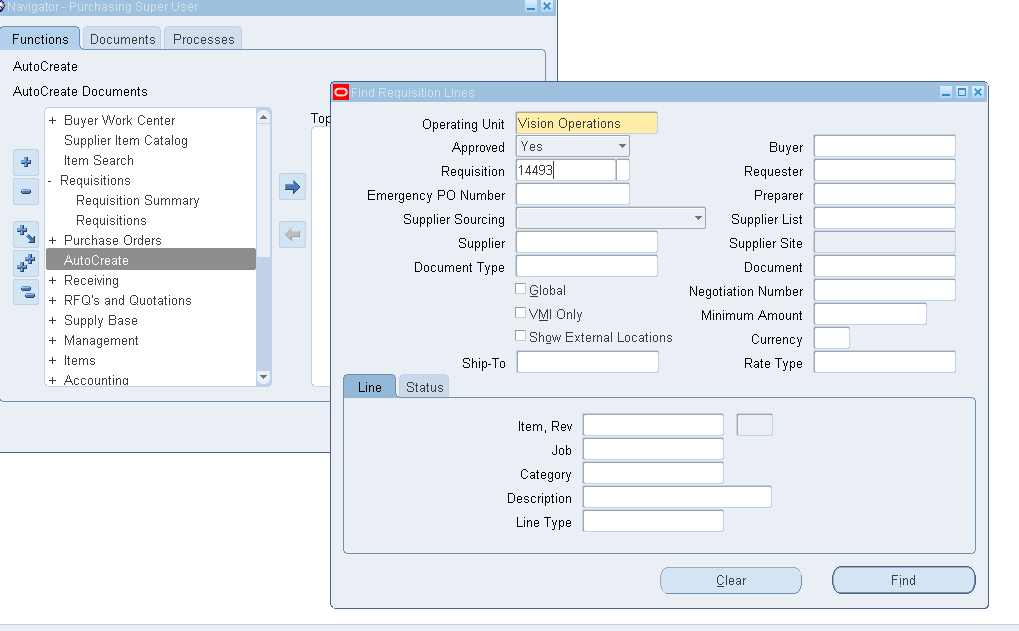Select the expand branch icon
The image size is (1019, 631).
[x=25, y=232]
